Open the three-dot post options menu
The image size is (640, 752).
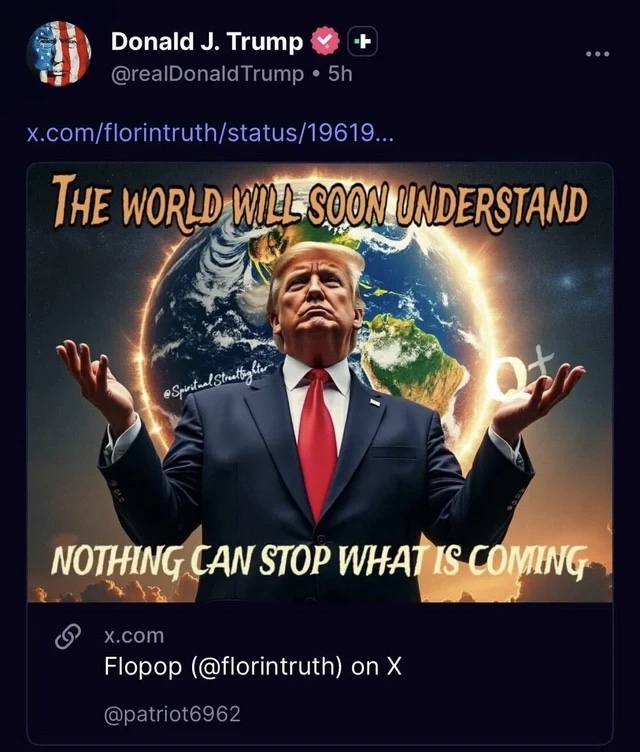coord(598,54)
